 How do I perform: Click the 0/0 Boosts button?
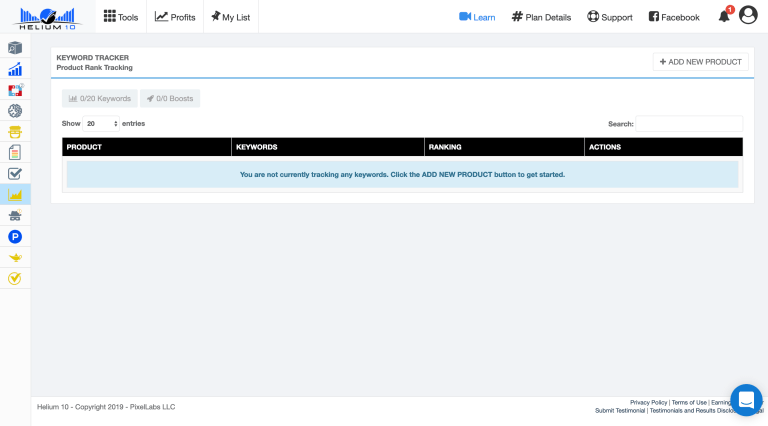(x=170, y=98)
